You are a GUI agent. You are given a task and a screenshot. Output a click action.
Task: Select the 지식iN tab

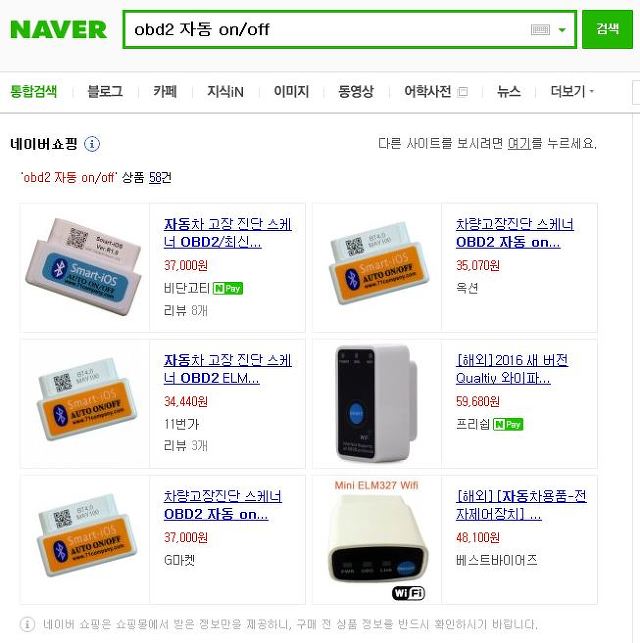click(x=225, y=91)
